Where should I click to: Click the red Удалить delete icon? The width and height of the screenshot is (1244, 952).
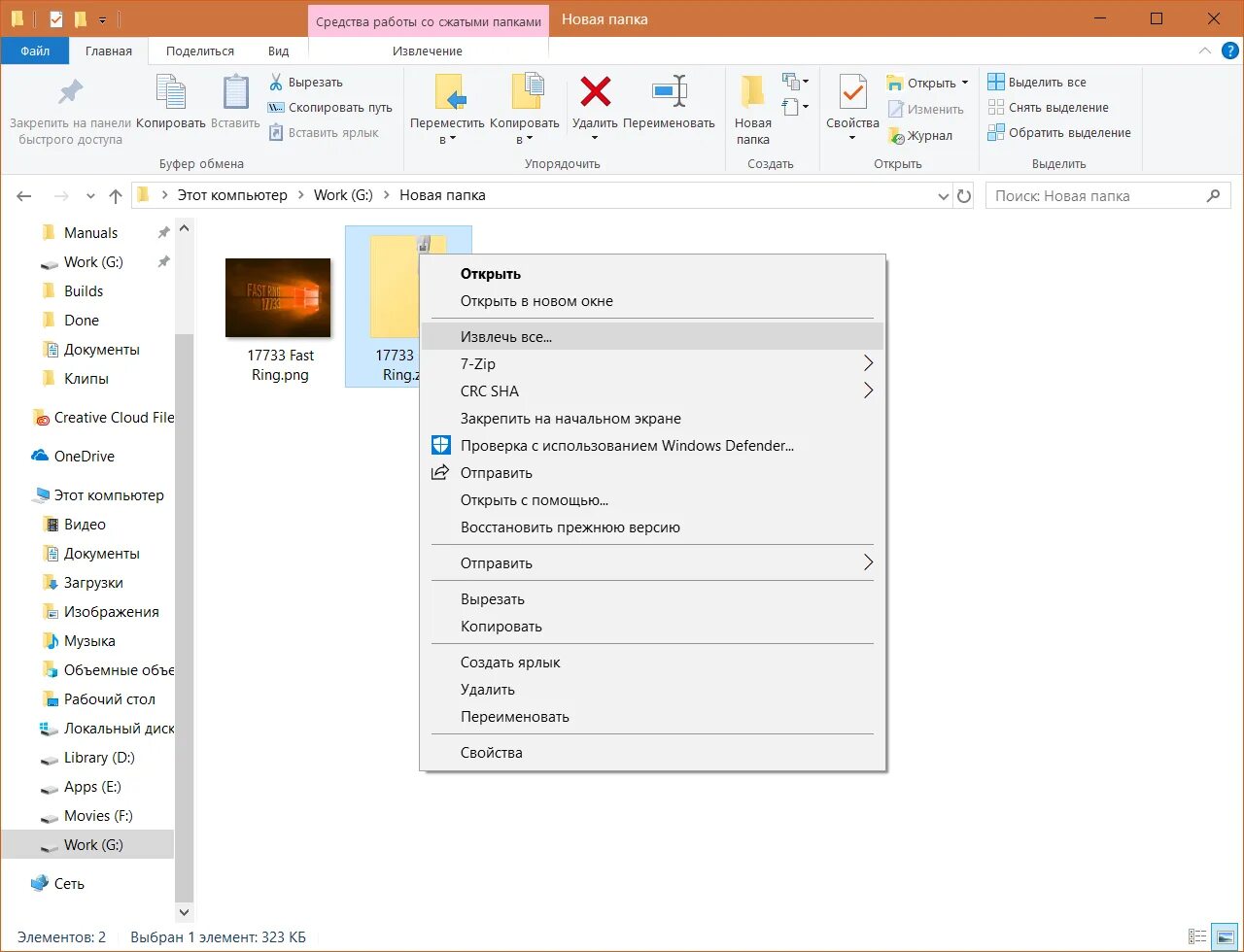point(595,91)
